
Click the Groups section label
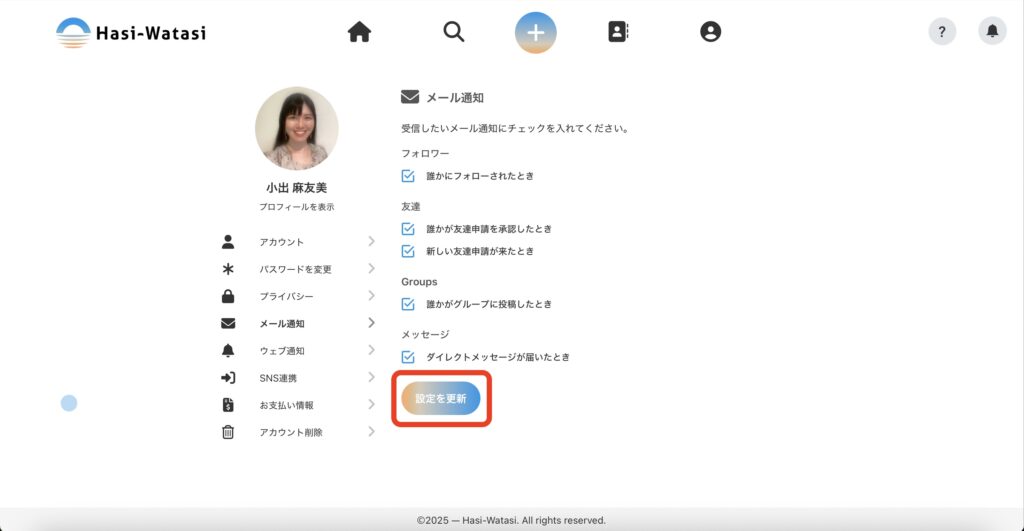[419, 282]
